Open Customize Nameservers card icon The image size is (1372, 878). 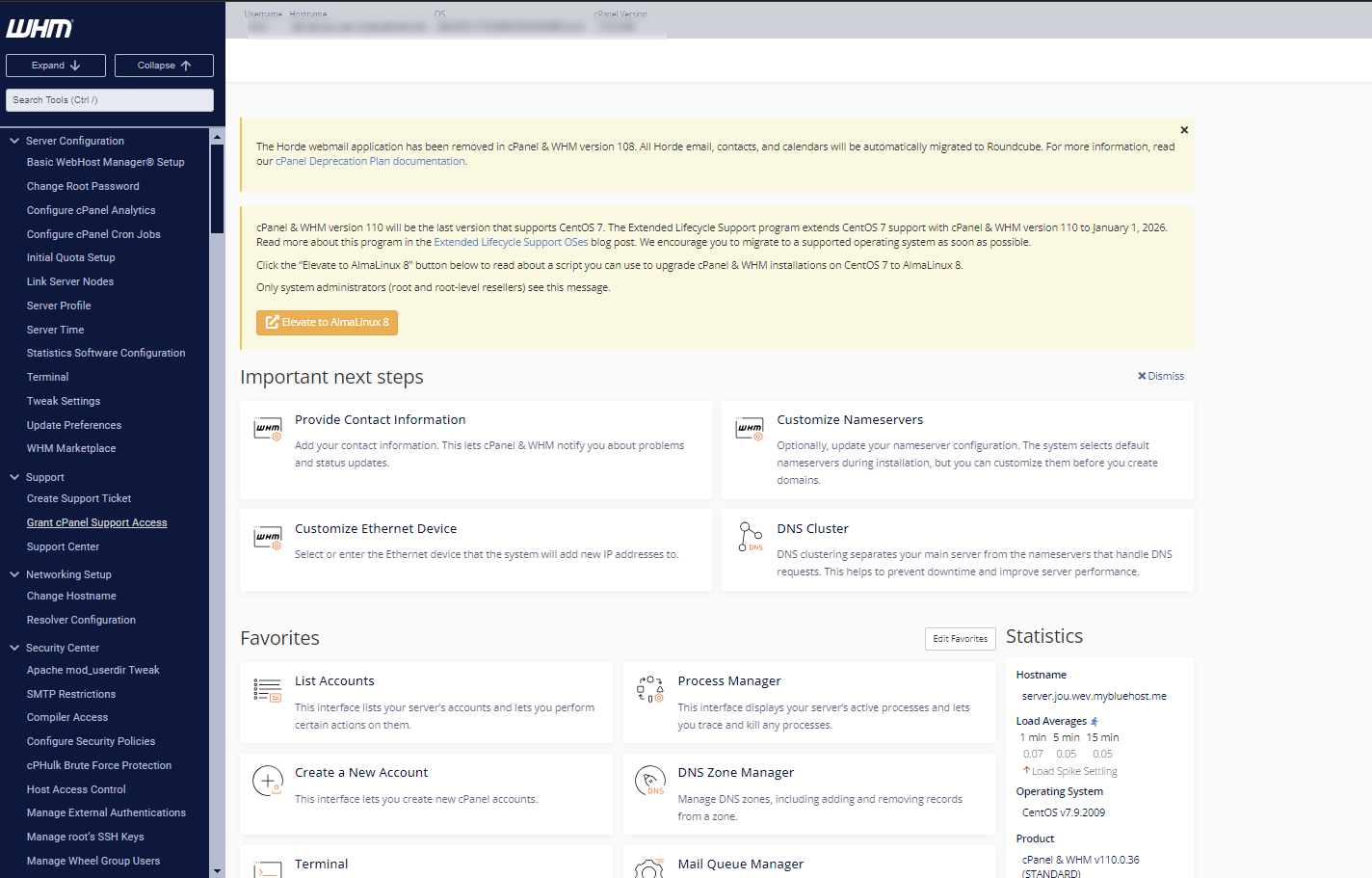[x=750, y=430]
